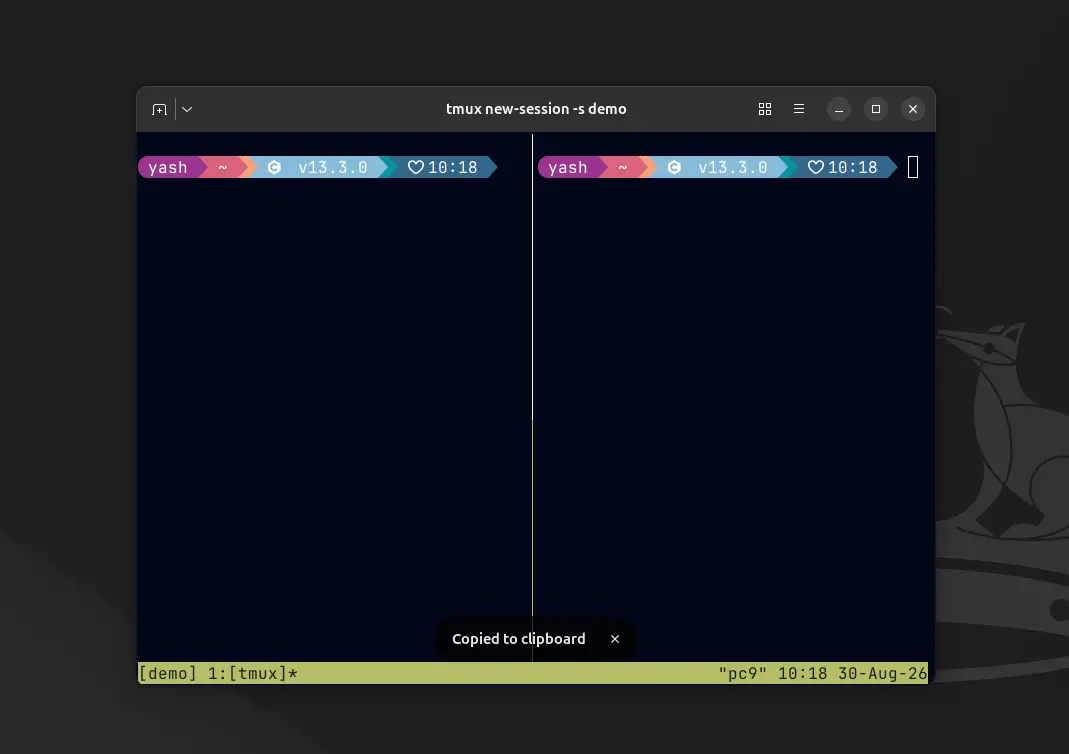The image size is (1069, 754).
Task: Open a new terminal tab
Action: click(x=159, y=109)
